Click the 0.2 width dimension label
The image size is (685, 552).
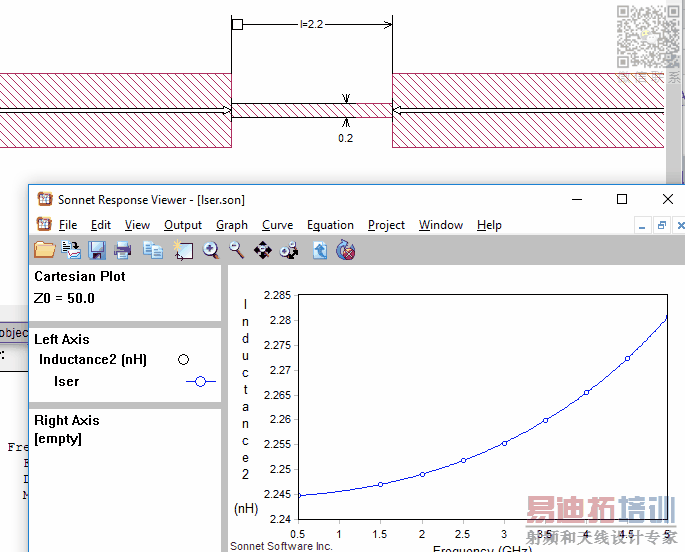click(345, 138)
